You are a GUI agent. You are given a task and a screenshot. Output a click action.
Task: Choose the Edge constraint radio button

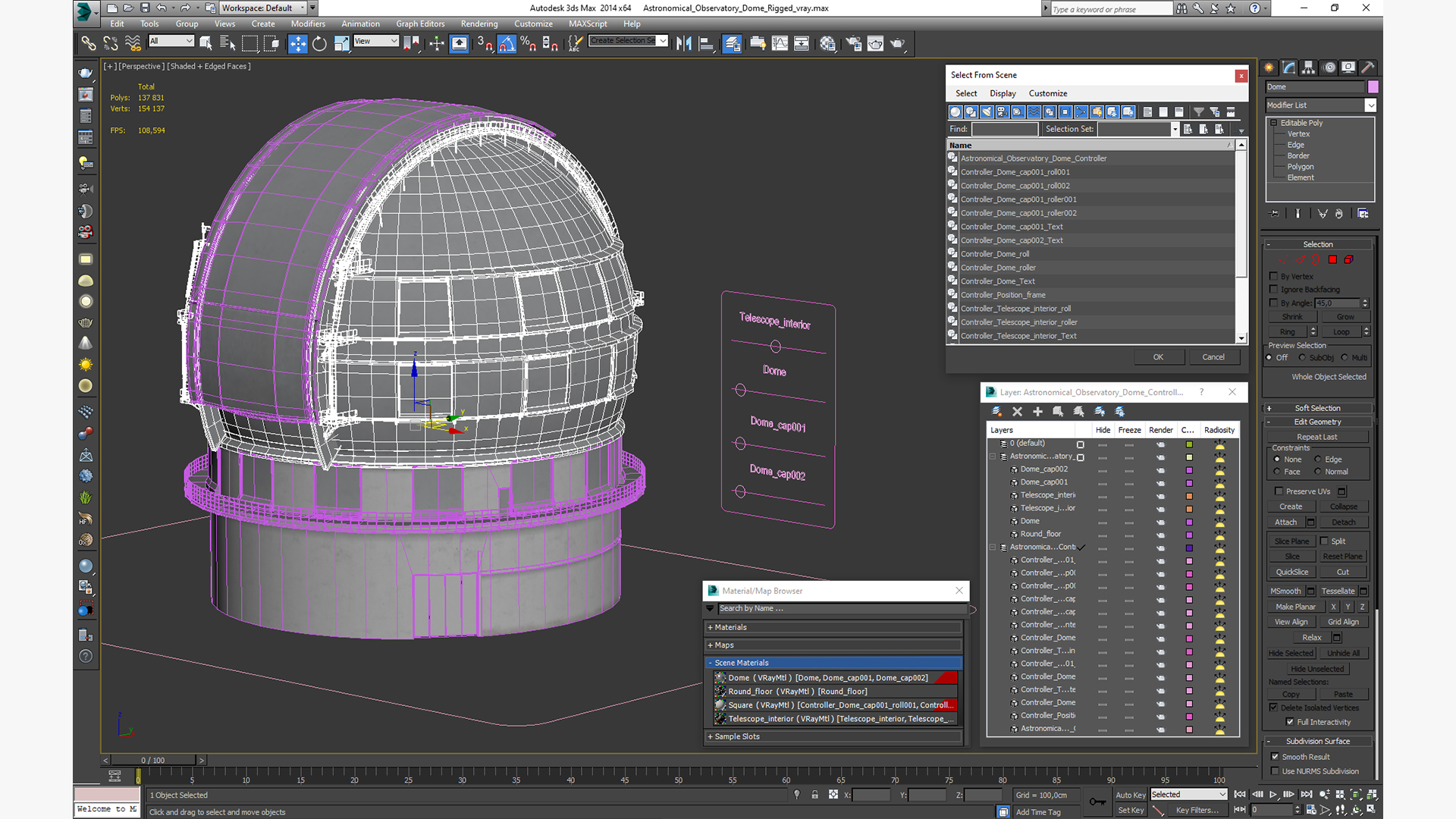(x=1318, y=459)
